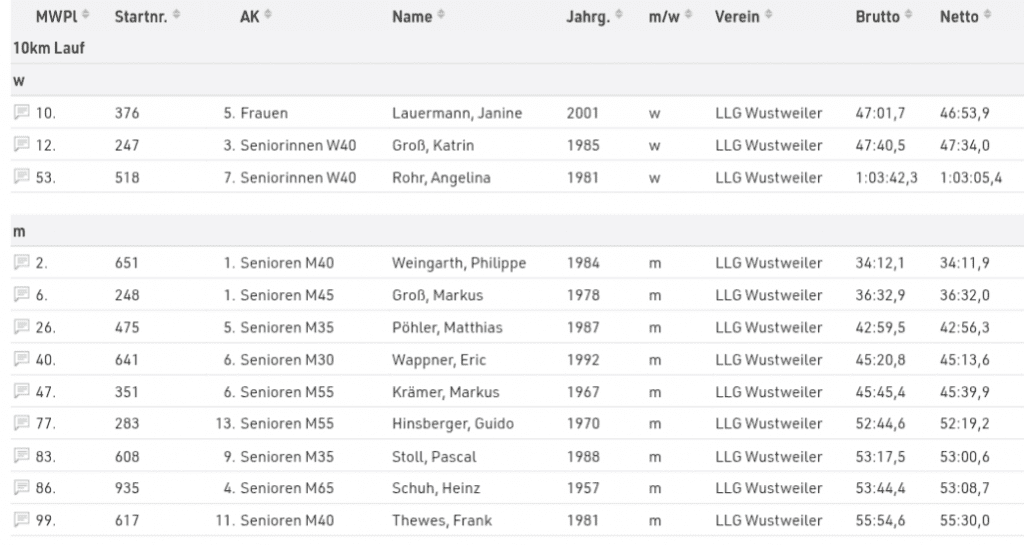This screenshot has width=1024, height=546.
Task: Sort by m/w gender column
Action: (688, 17)
